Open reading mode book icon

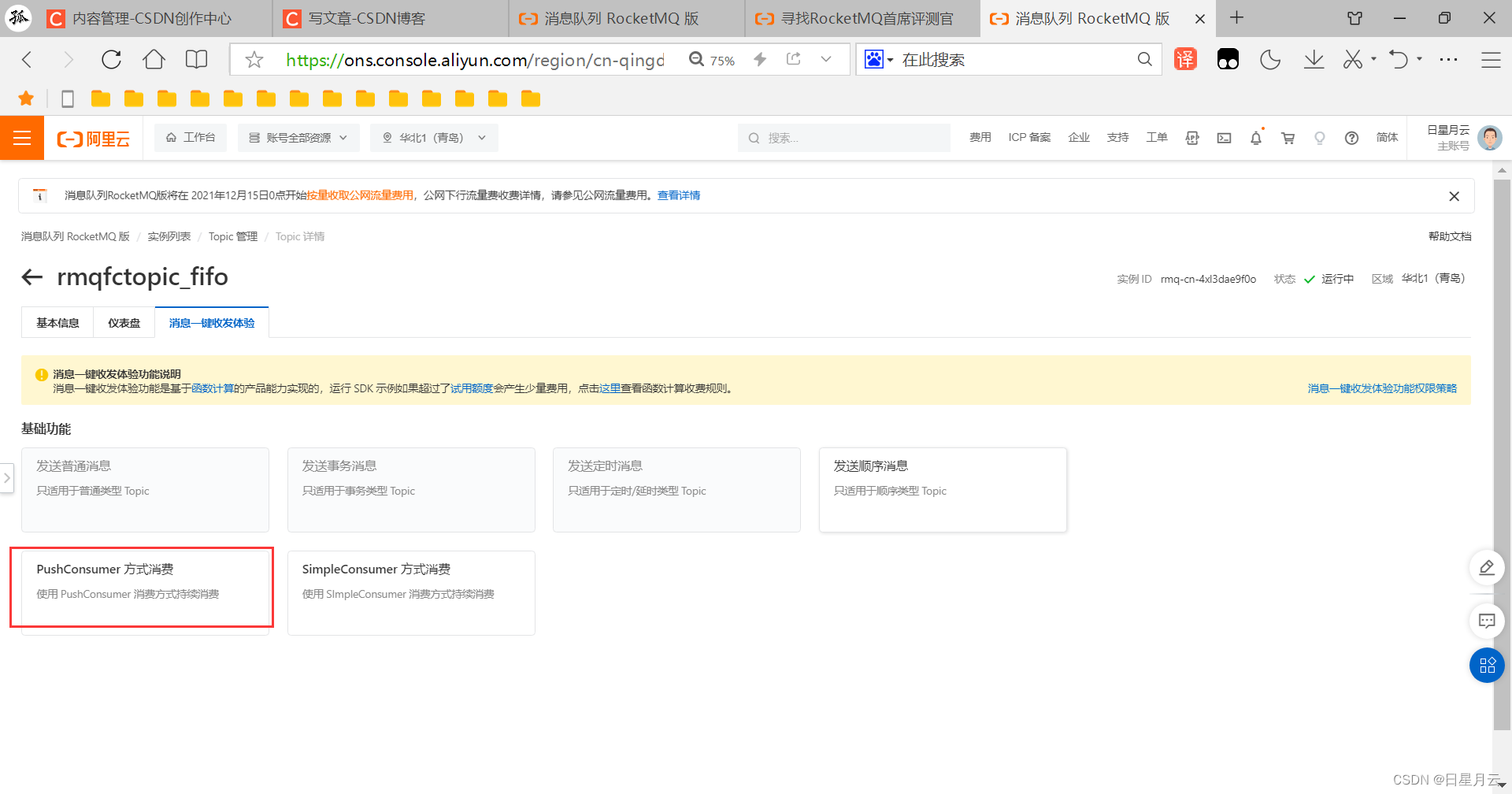pos(196,60)
